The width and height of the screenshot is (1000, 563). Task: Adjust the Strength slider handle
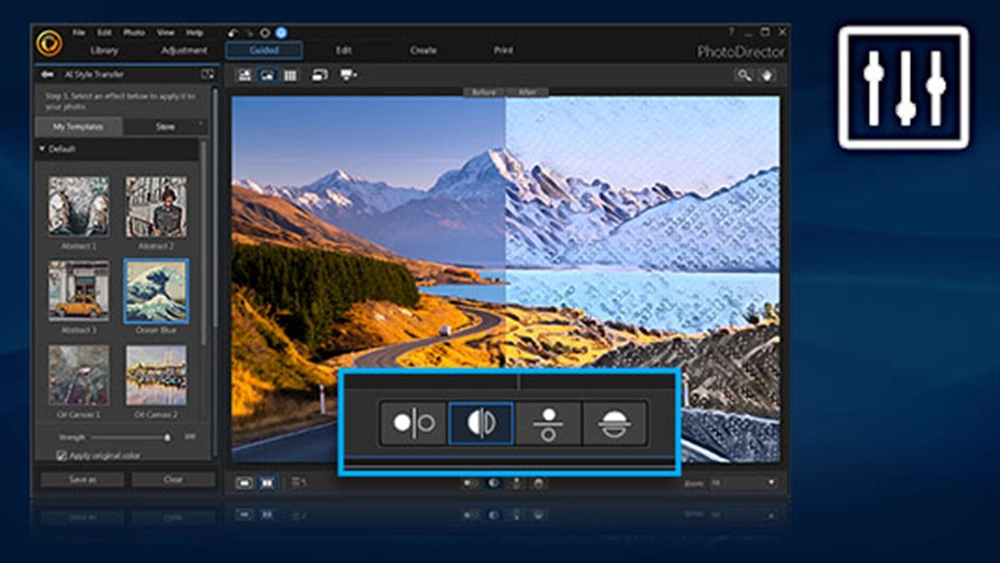pyautogui.click(x=168, y=437)
